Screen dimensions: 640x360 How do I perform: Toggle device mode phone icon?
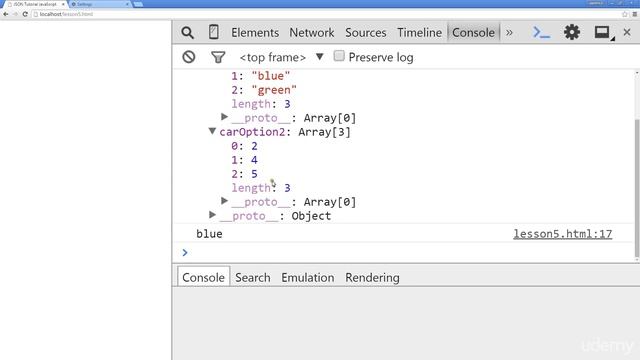pos(213,32)
